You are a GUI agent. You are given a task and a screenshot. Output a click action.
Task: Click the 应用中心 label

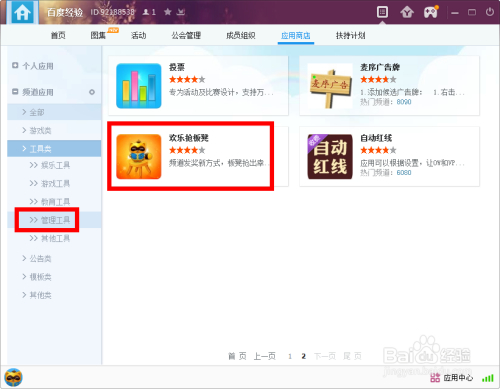tap(458, 378)
